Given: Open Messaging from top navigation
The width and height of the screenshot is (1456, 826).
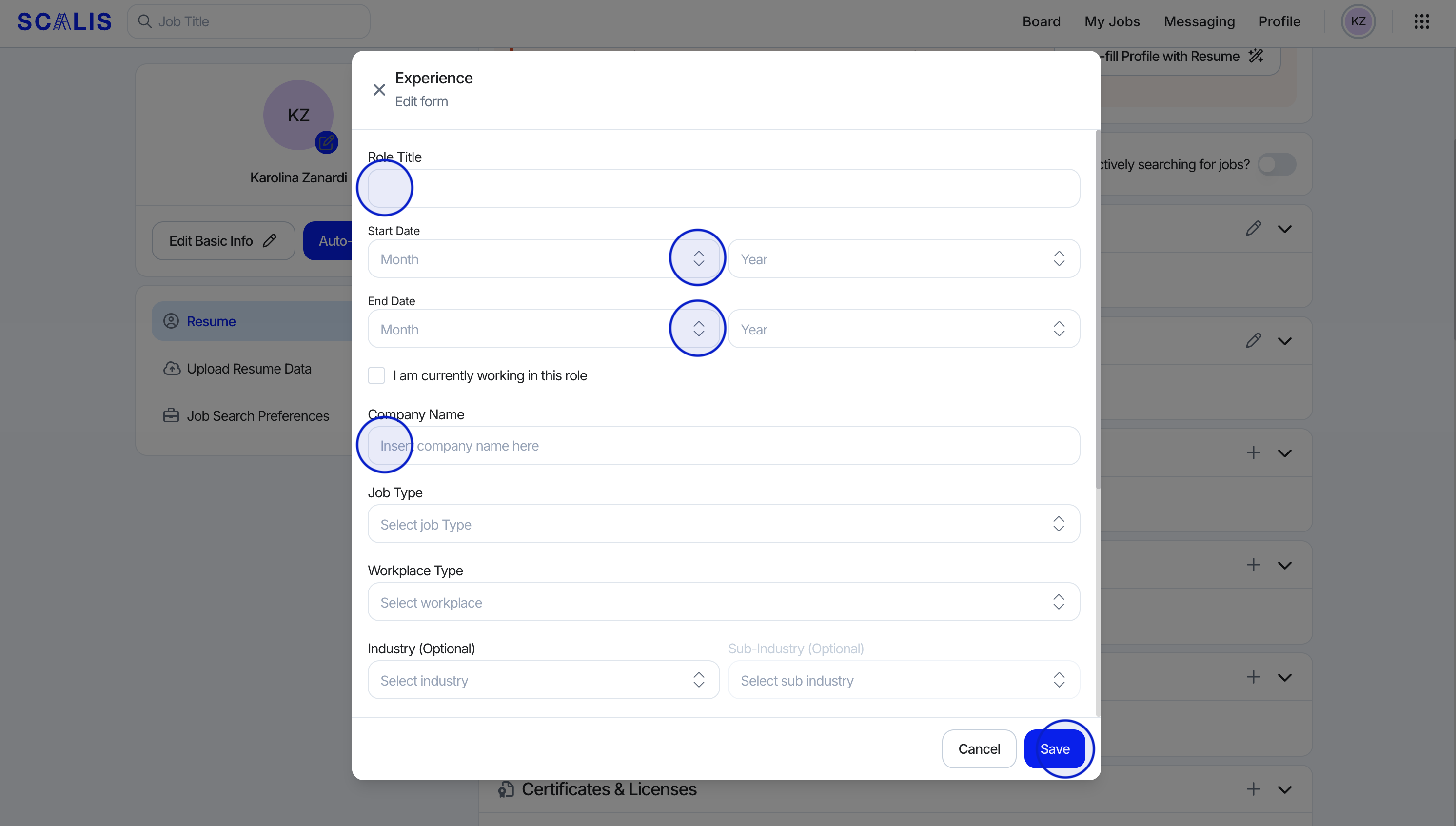Looking at the screenshot, I should (x=1199, y=21).
